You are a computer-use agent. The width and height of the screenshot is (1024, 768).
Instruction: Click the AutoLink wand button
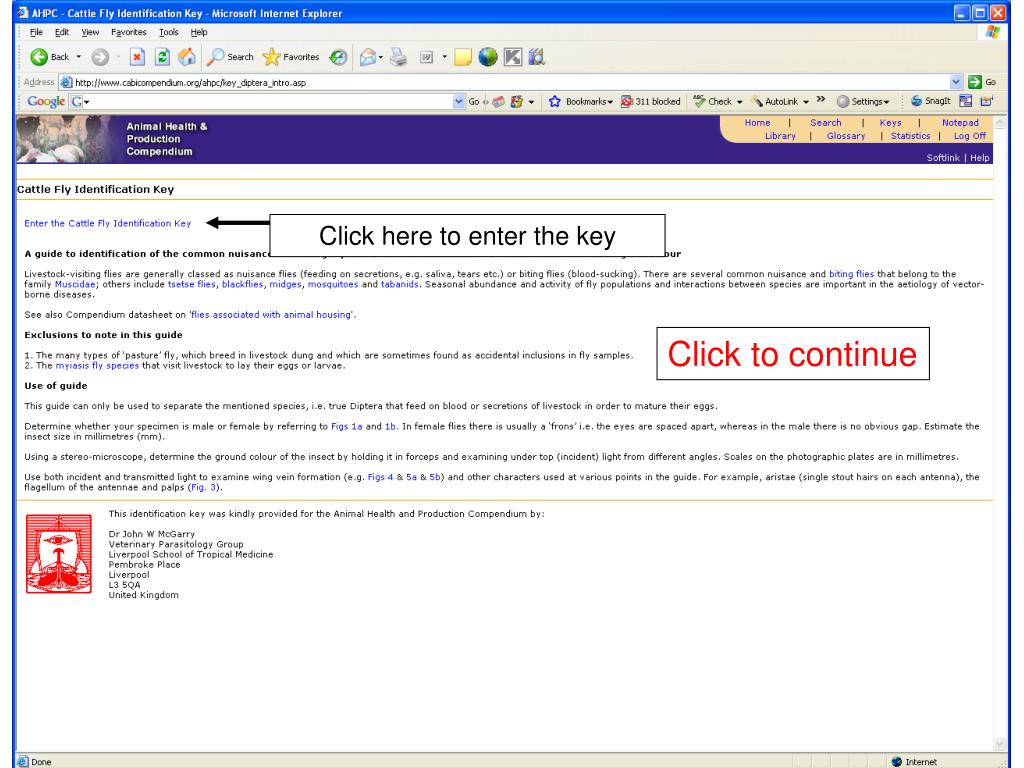pyautogui.click(x=775, y=101)
